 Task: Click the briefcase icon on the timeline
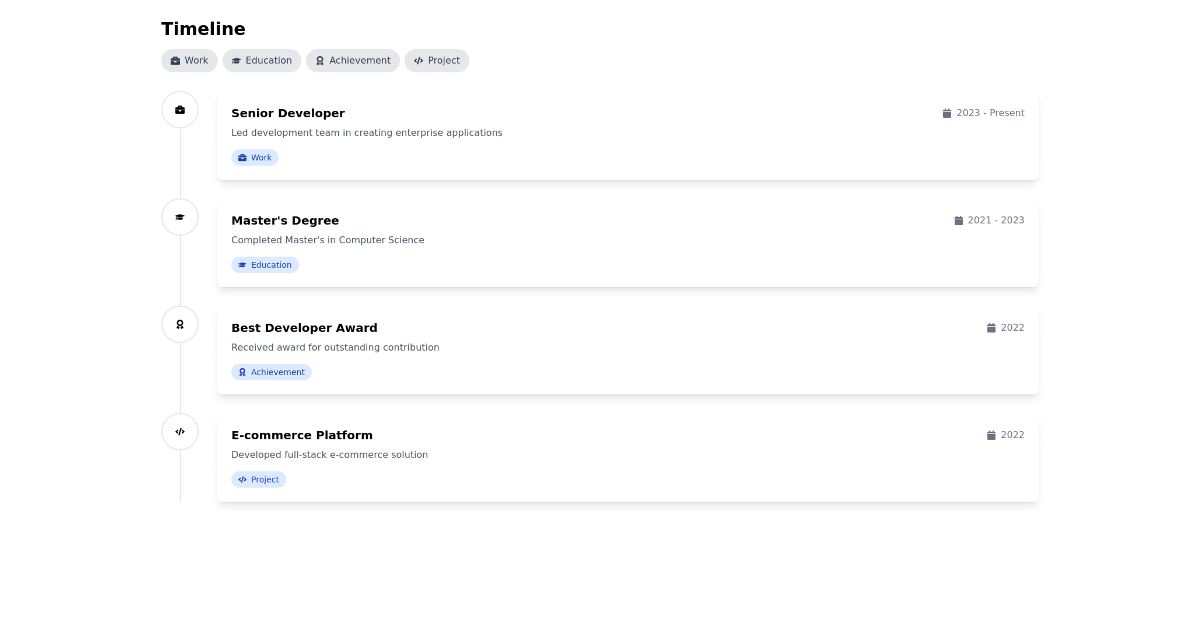[x=180, y=110]
